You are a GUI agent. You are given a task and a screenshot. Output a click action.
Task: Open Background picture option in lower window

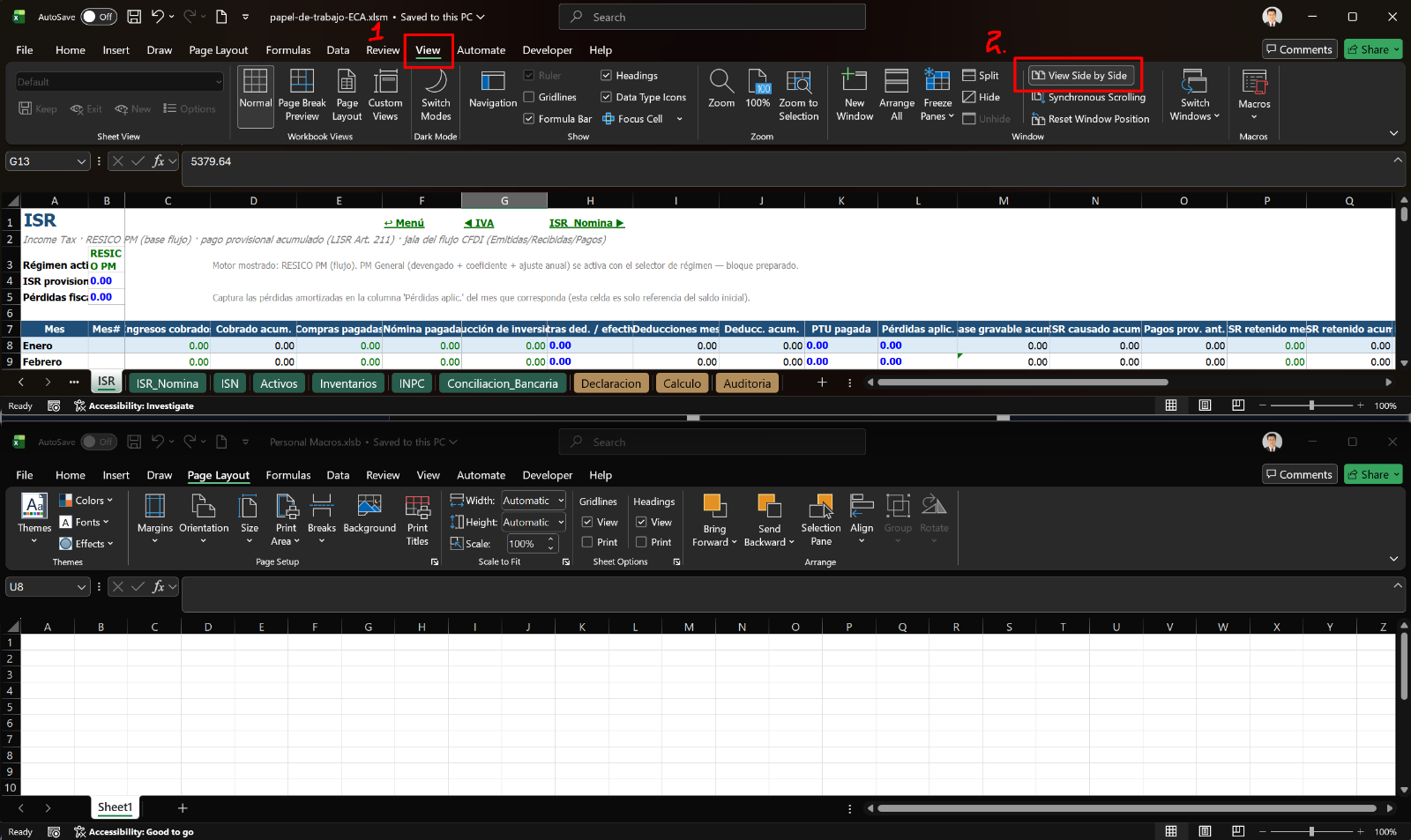click(x=370, y=514)
